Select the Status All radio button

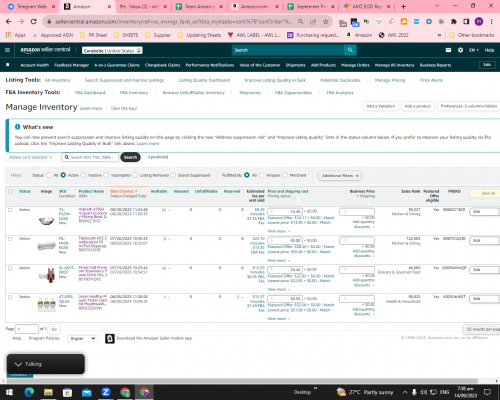[x=49, y=175]
